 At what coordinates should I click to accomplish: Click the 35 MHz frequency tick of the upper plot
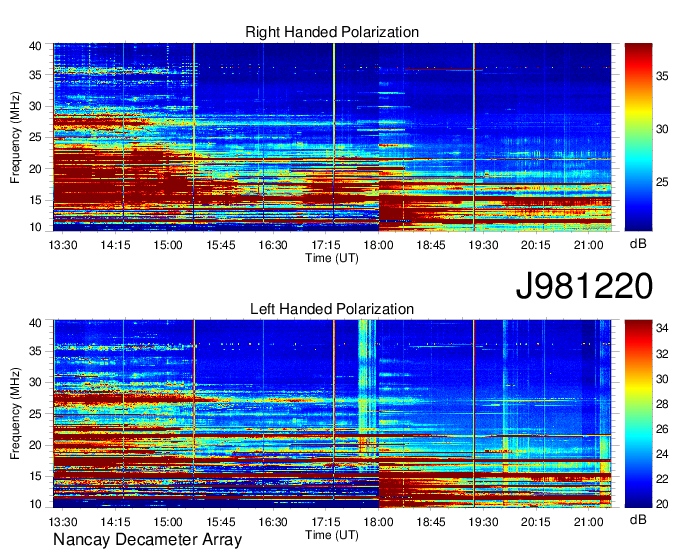pyautogui.click(x=36, y=75)
